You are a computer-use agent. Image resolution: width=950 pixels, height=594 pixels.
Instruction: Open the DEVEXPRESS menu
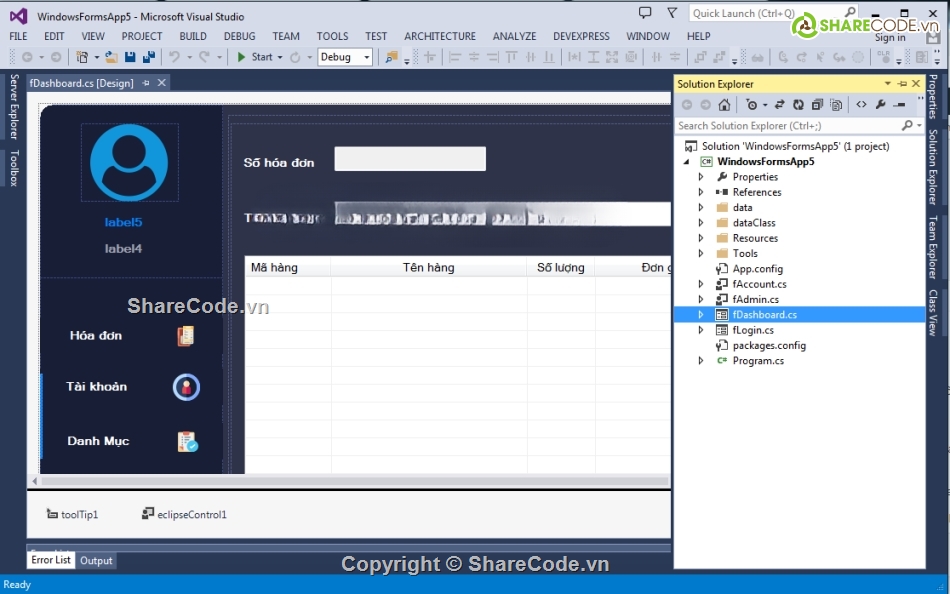coord(581,36)
